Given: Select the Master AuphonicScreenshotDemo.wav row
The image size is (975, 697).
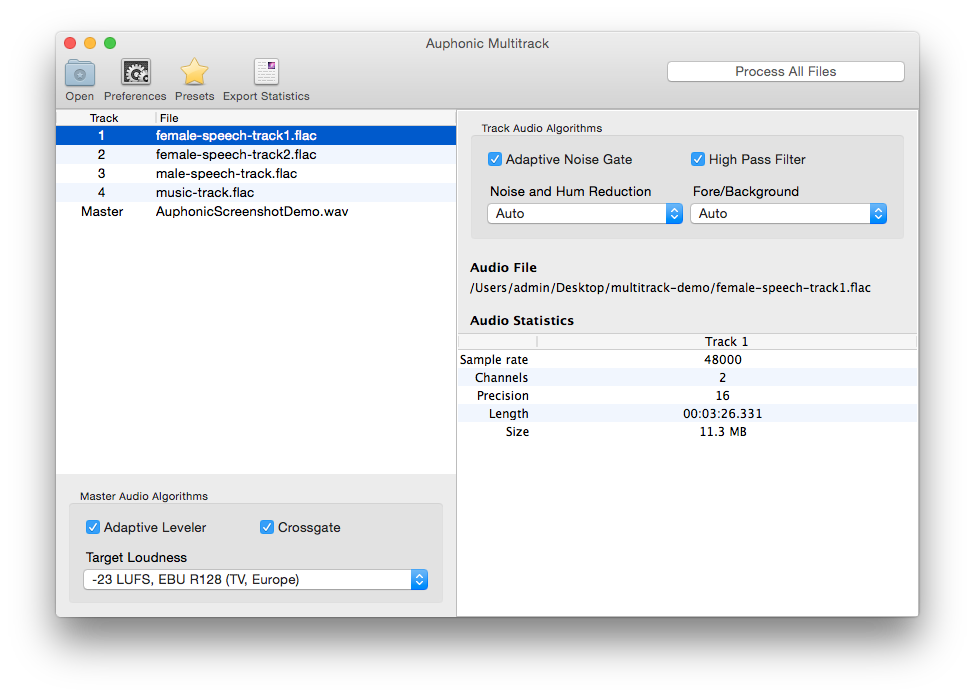Looking at the screenshot, I should 256,211.
